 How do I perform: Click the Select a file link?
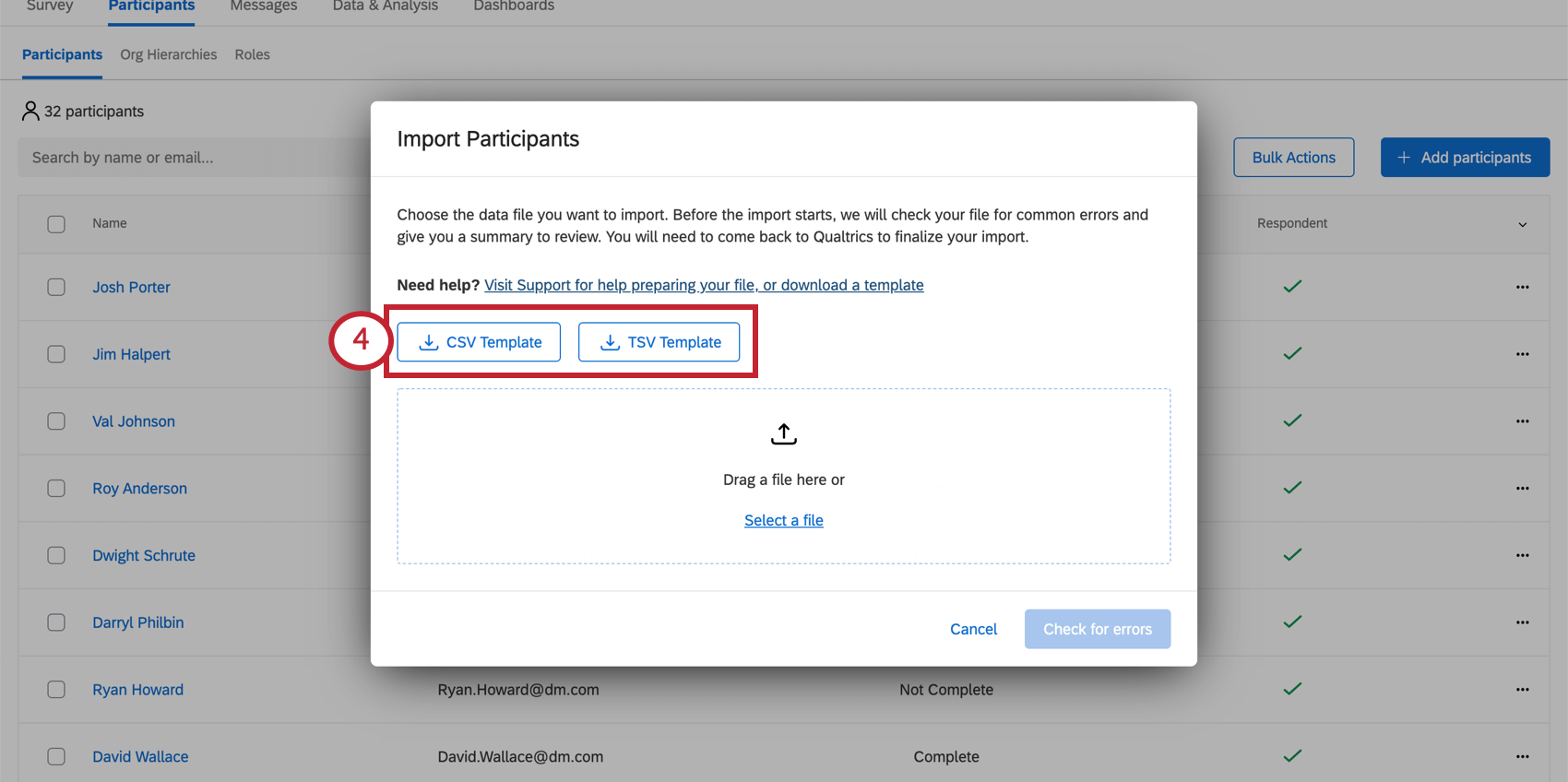coord(783,520)
